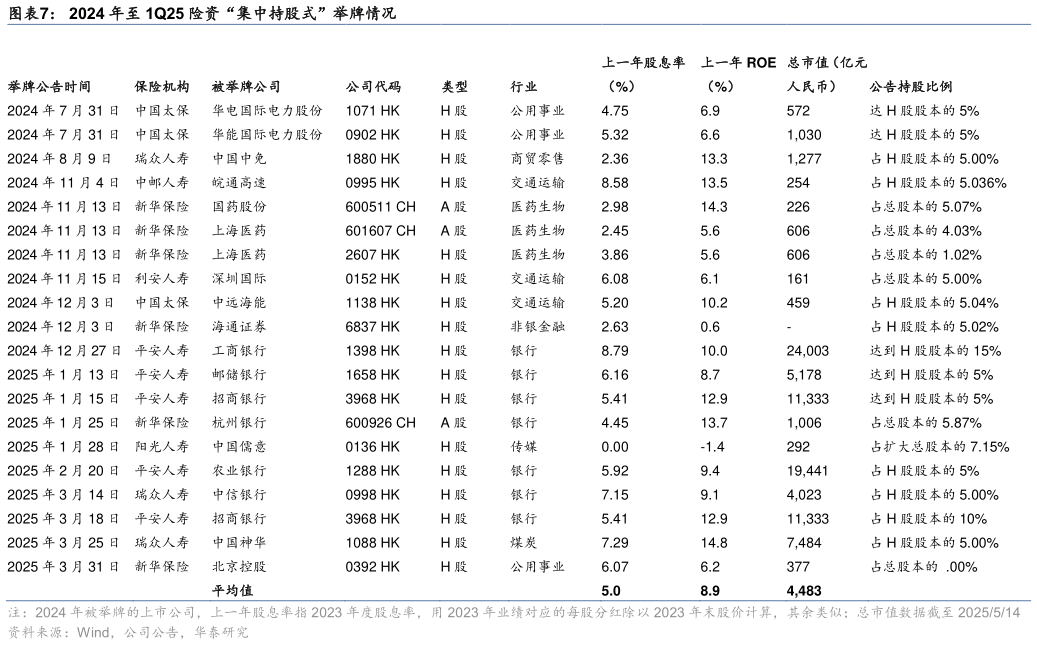This screenshot has width=1037, height=645.
Task: Click the blue horizontal line at the top
Action: pos(518,24)
